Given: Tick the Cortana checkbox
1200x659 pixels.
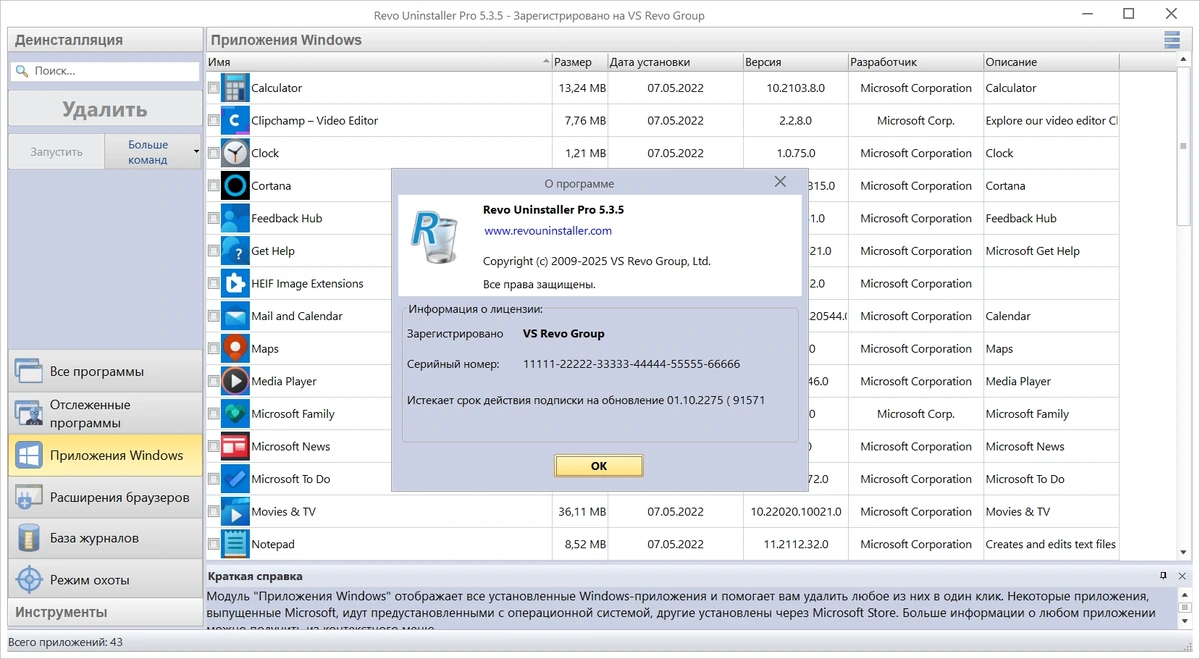Looking at the screenshot, I should [x=214, y=186].
